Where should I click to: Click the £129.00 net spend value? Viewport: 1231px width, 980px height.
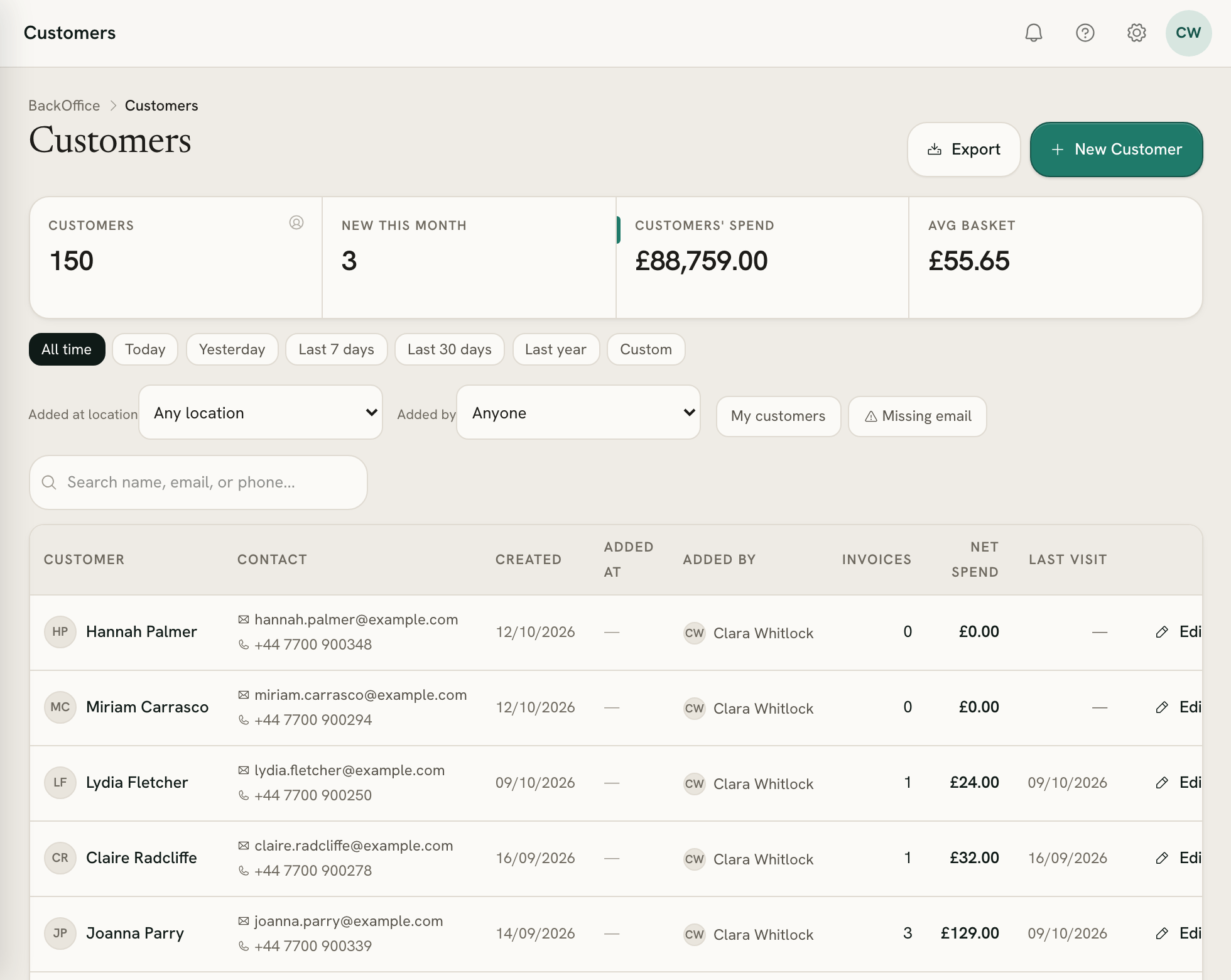[x=970, y=934]
